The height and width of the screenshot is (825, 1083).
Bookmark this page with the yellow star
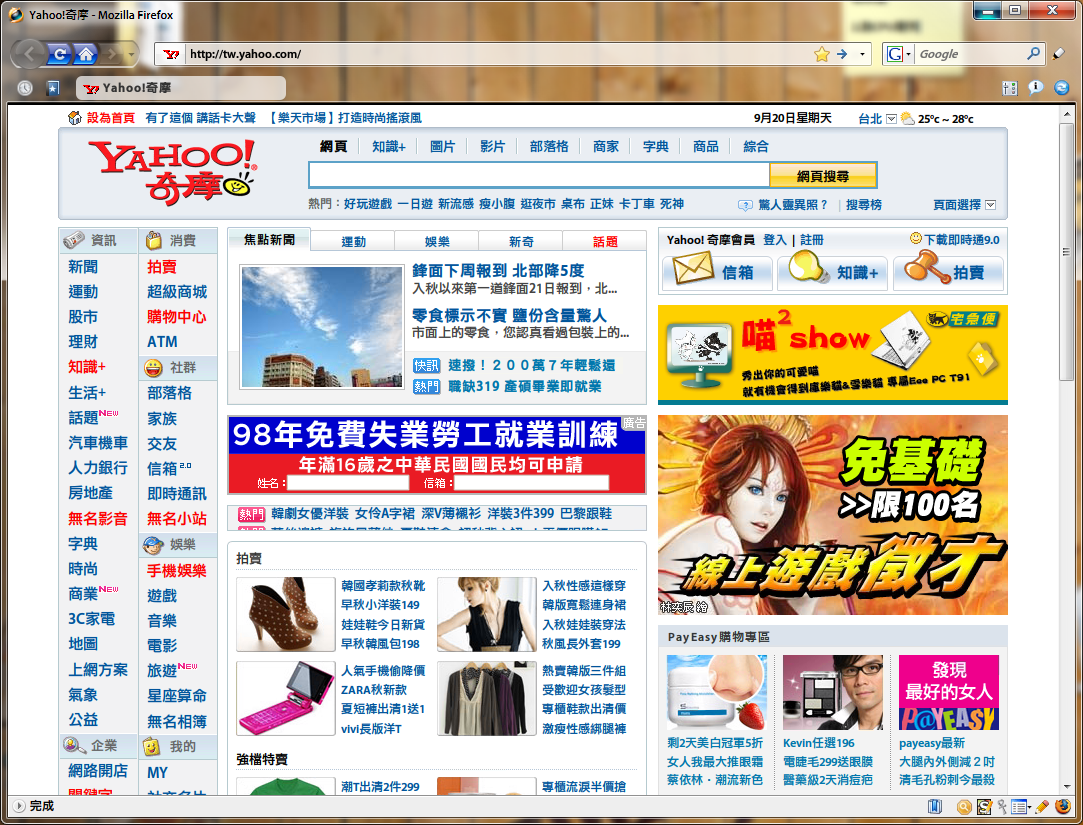coord(821,54)
